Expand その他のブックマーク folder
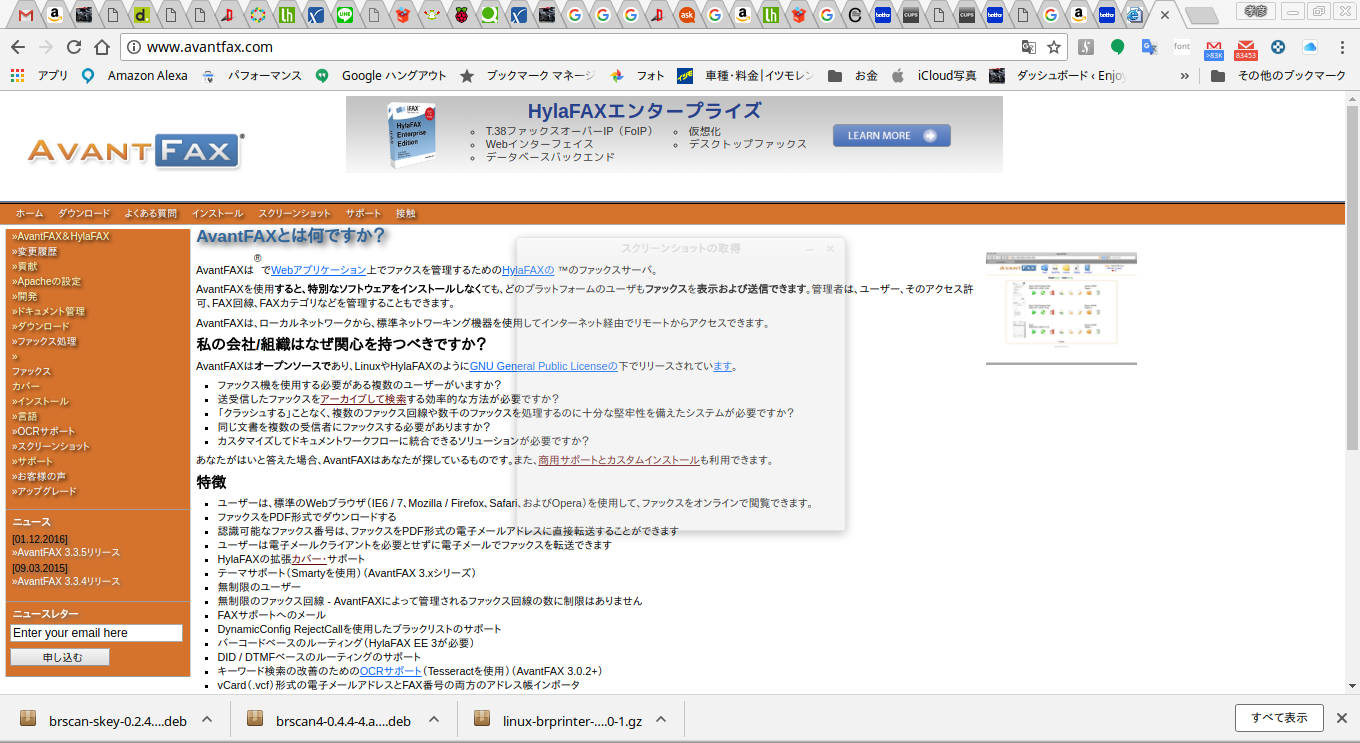The image size is (1360, 743). 1279,75
